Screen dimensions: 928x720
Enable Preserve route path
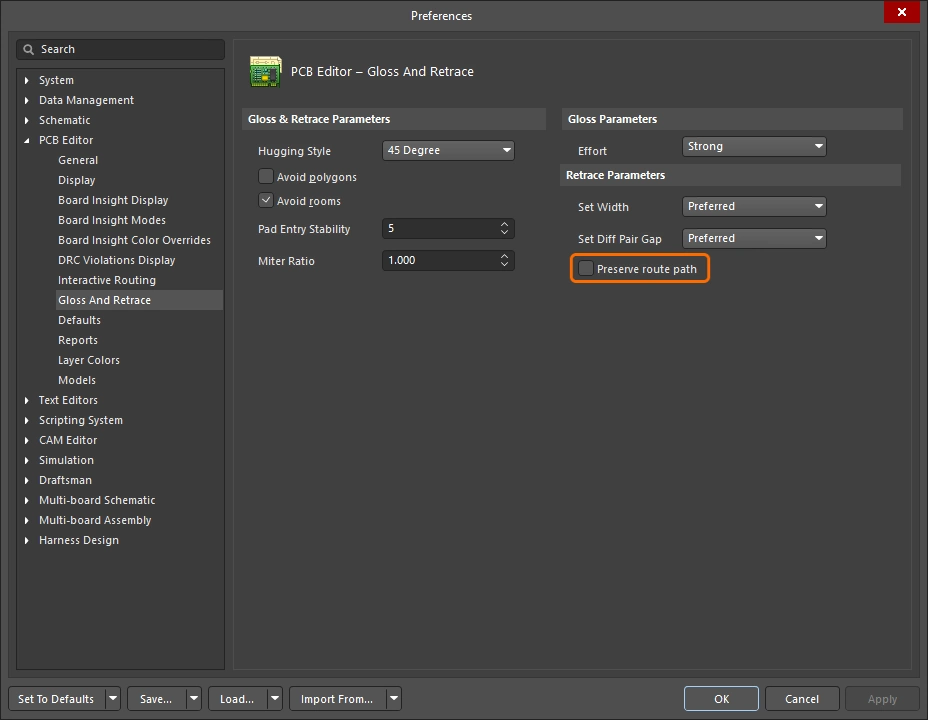(585, 268)
